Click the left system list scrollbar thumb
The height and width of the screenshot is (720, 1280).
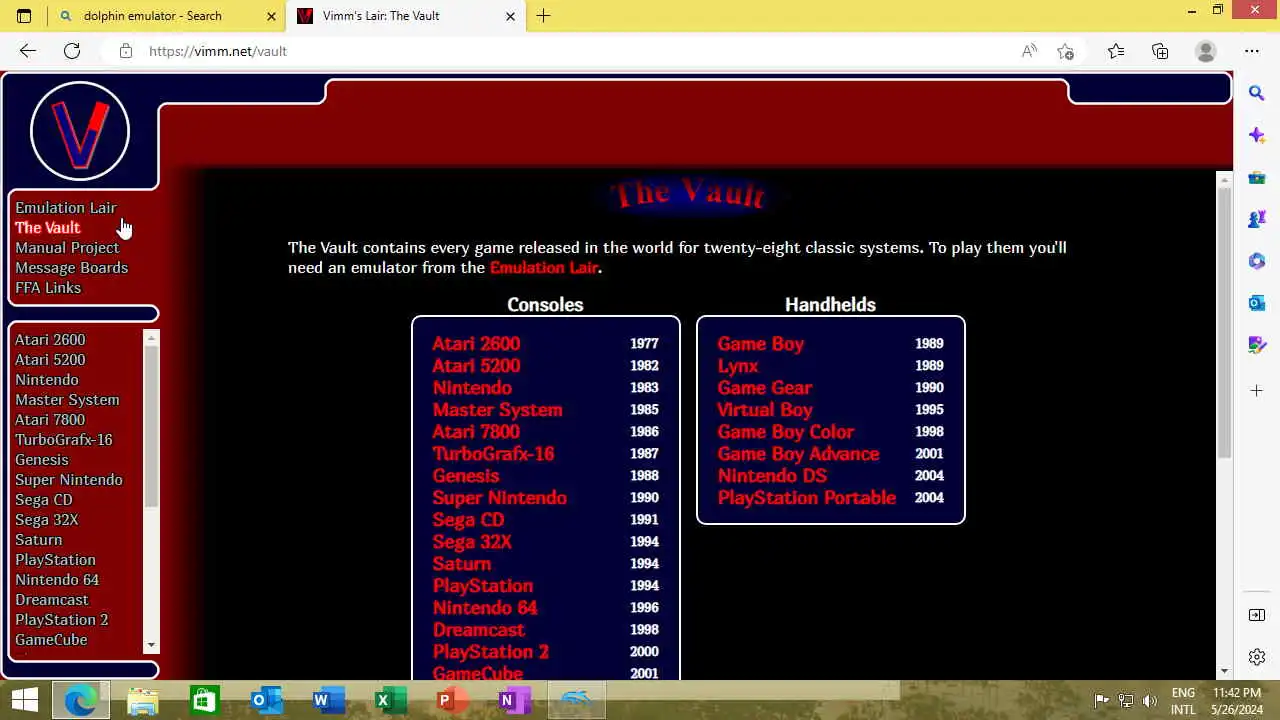click(152, 426)
